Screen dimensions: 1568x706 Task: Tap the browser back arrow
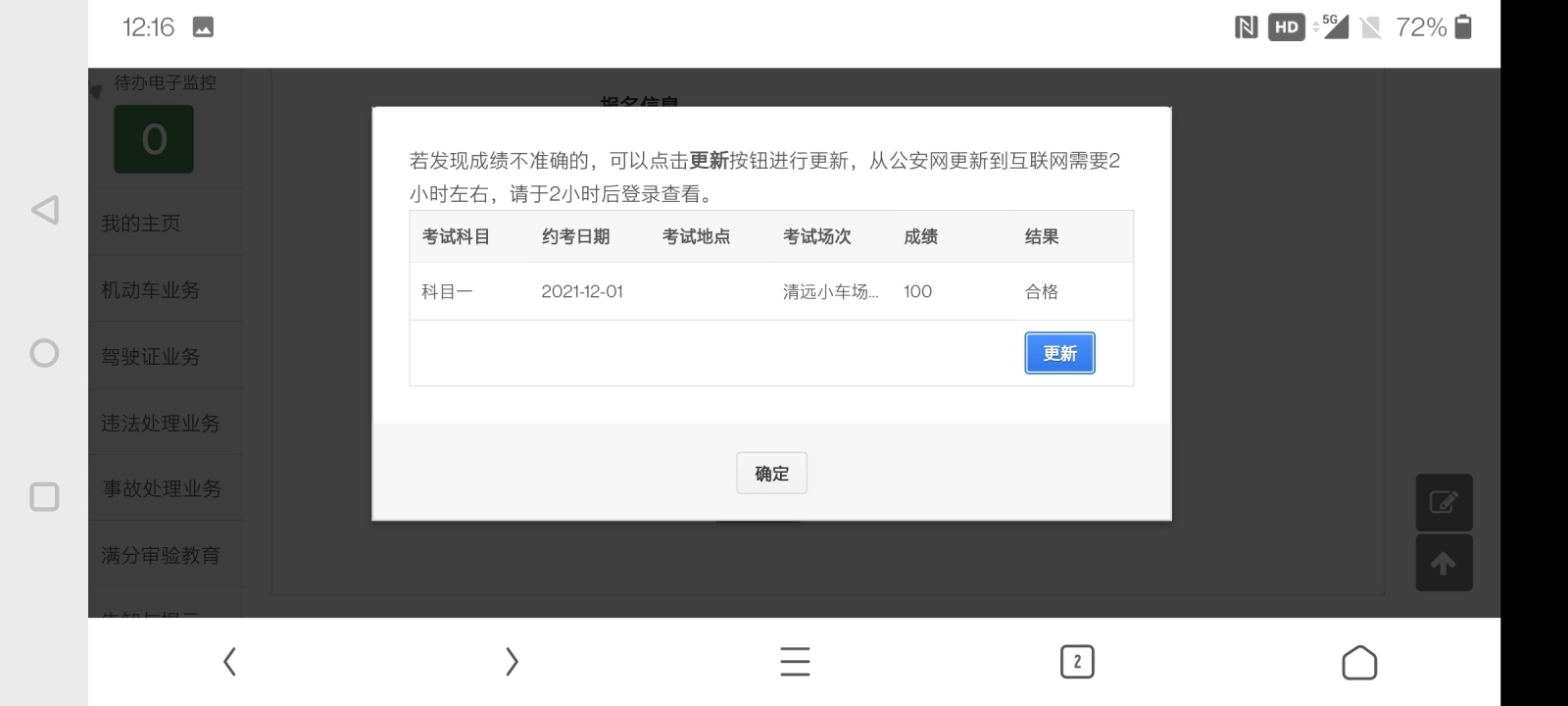tap(229, 662)
